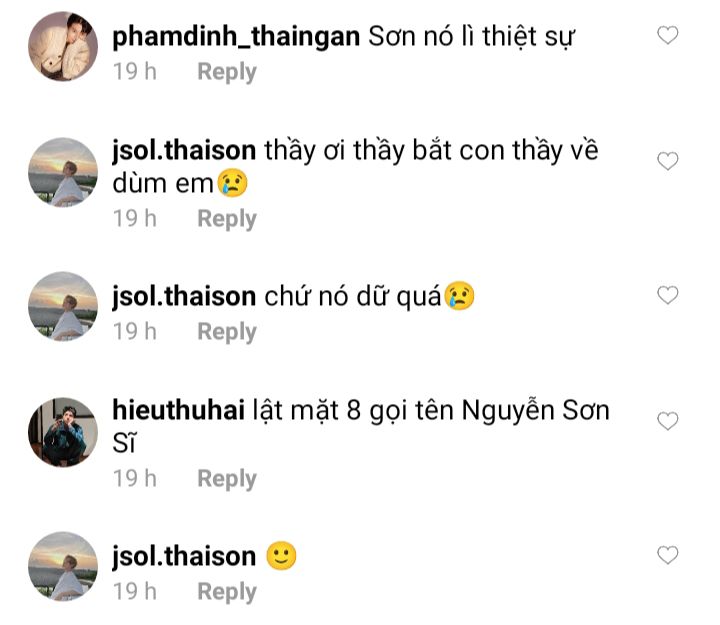This screenshot has width=720, height=625.
Task: Open jsol.thaison avatar beside 'chứ nó dữ quá'
Action: [x=63, y=306]
